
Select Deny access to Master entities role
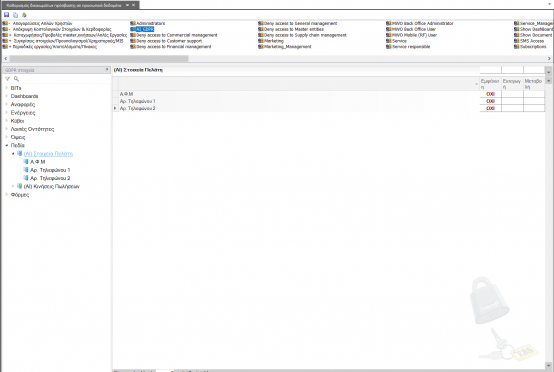click(294, 29)
